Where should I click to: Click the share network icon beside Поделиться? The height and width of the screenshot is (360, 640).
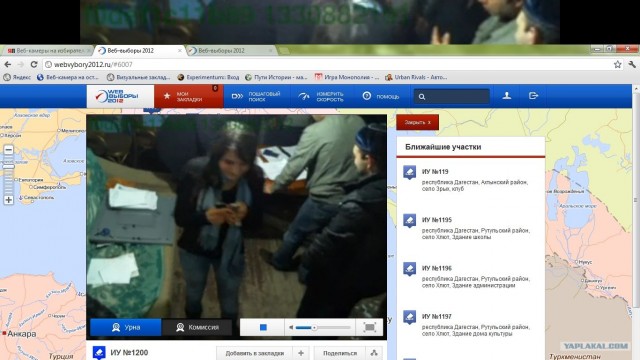(374, 353)
